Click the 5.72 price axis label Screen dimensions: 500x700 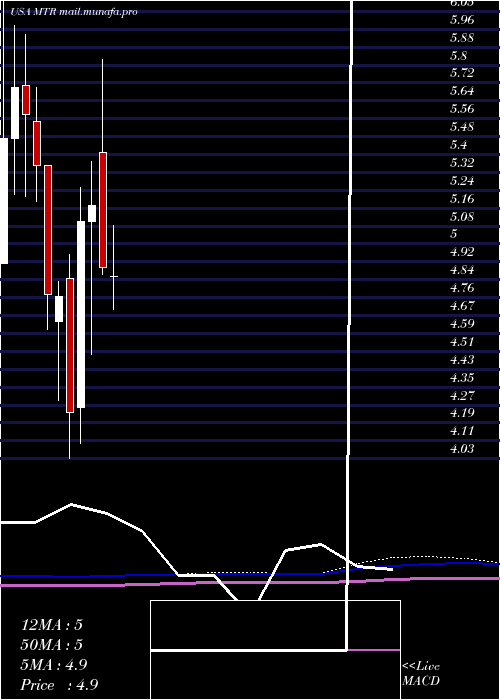coord(462,73)
